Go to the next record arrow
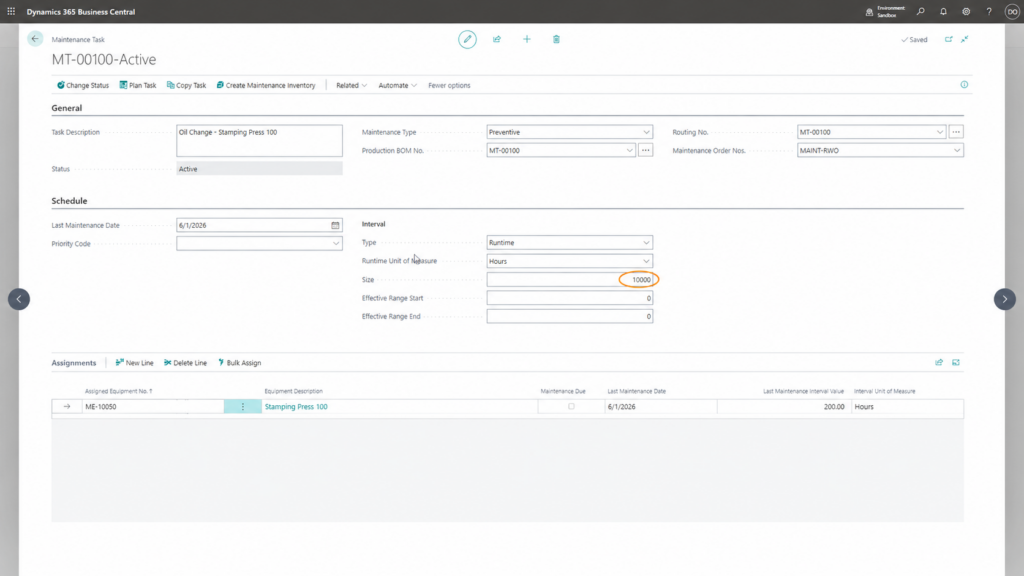 (x=1004, y=299)
